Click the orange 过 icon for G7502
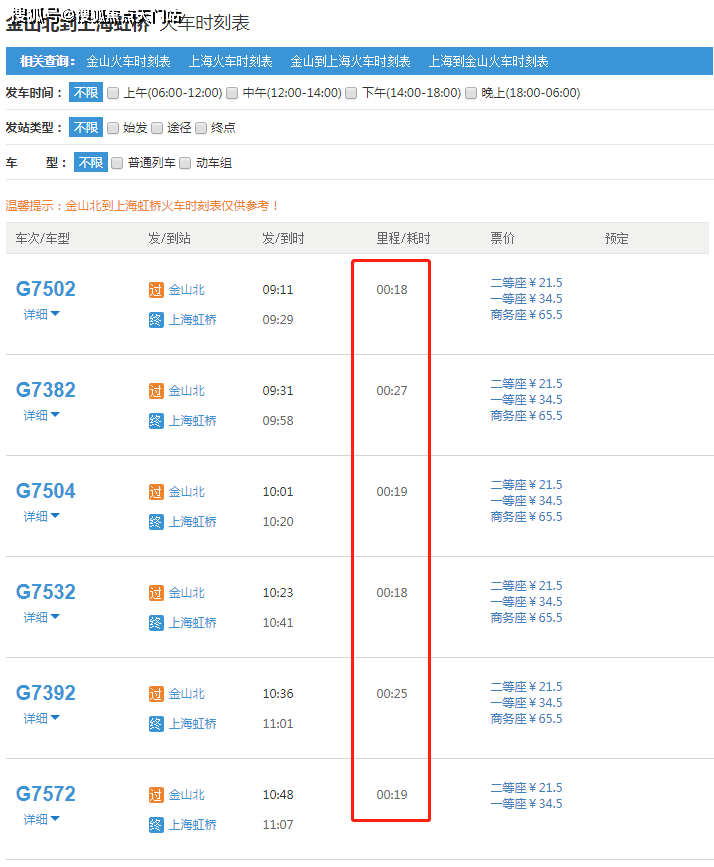The height and width of the screenshot is (867, 714). (155, 290)
